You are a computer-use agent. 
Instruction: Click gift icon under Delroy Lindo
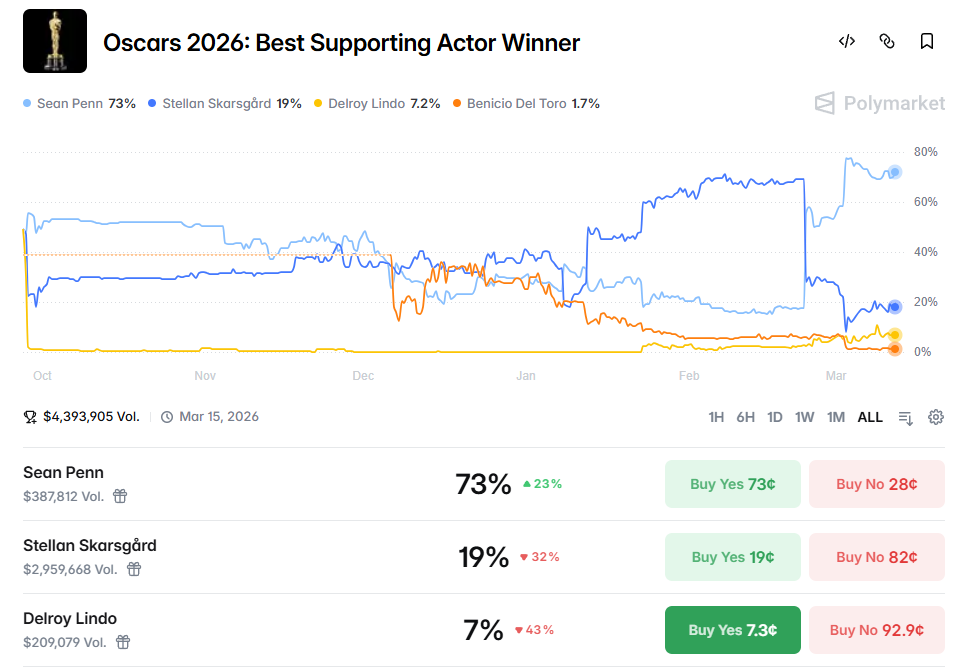tap(123, 642)
